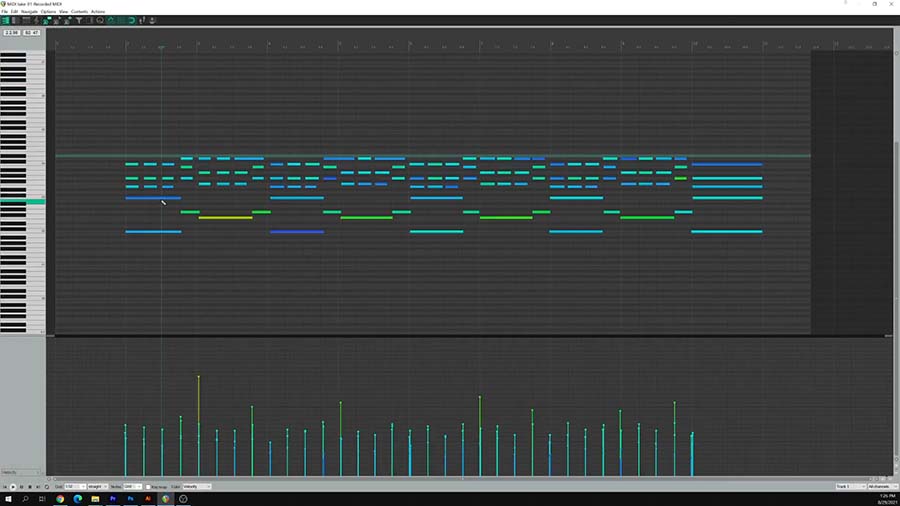Open Google Chrome from the taskbar
Viewport: 900px width, 506px height.
pyautogui.click(x=60, y=499)
